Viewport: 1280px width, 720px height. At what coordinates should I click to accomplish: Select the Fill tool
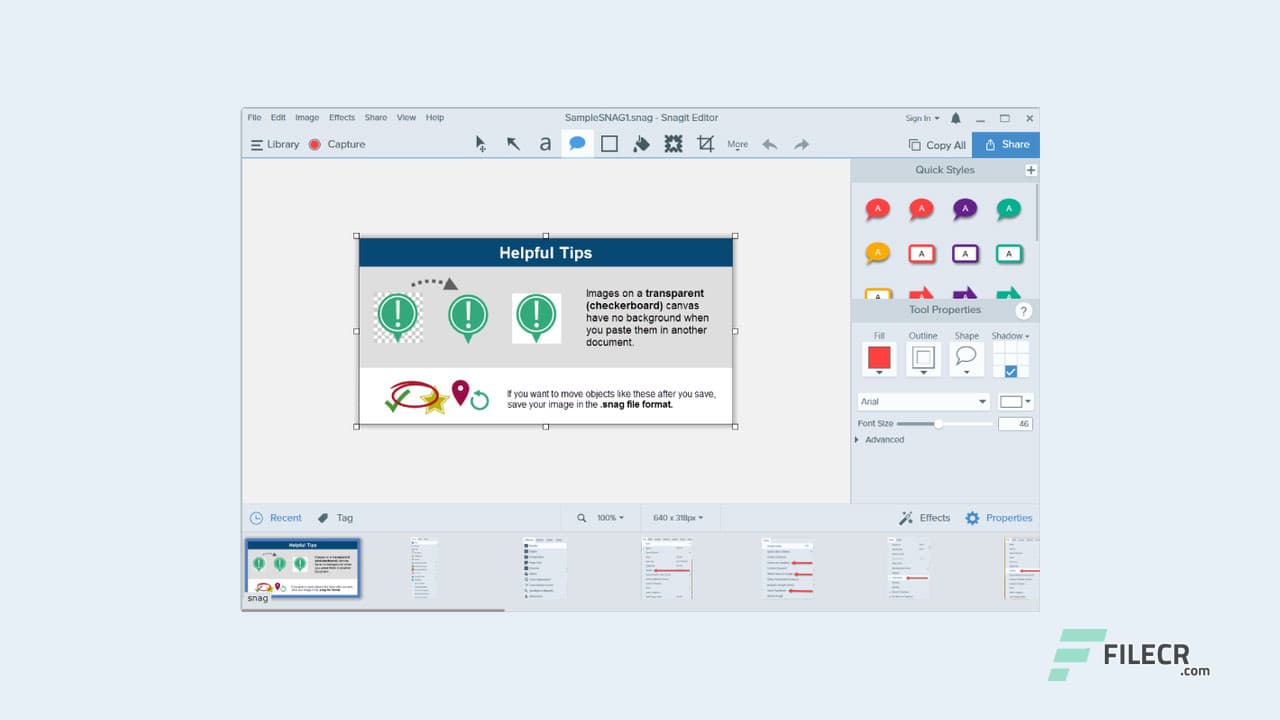click(x=641, y=143)
